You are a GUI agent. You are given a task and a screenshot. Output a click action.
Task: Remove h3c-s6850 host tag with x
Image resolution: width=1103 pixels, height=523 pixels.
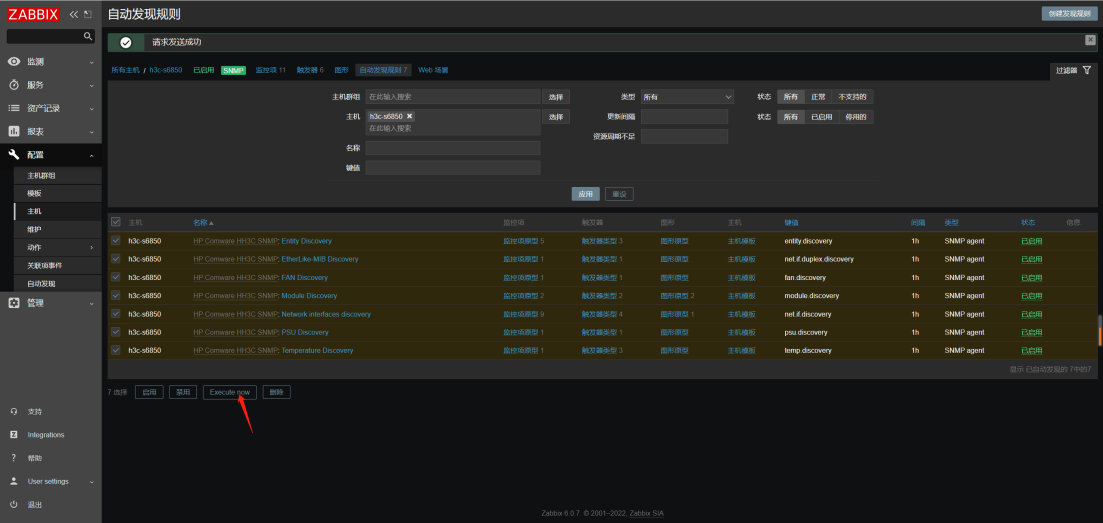pyautogui.click(x=409, y=115)
